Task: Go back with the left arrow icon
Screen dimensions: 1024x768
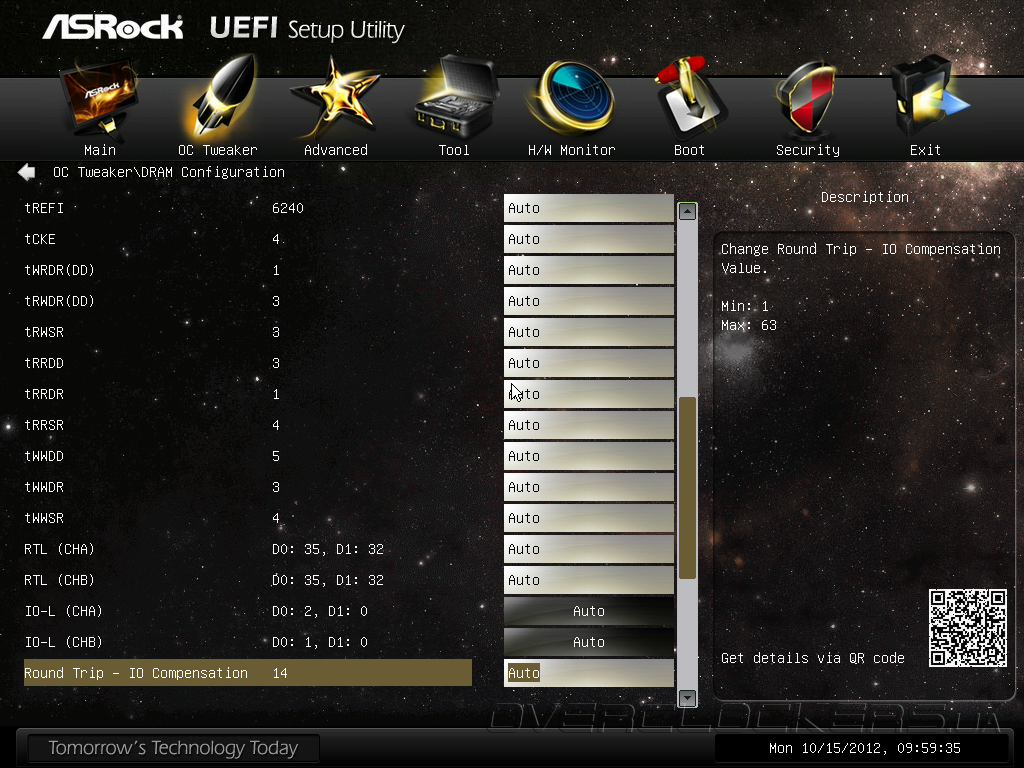Action: (x=27, y=172)
